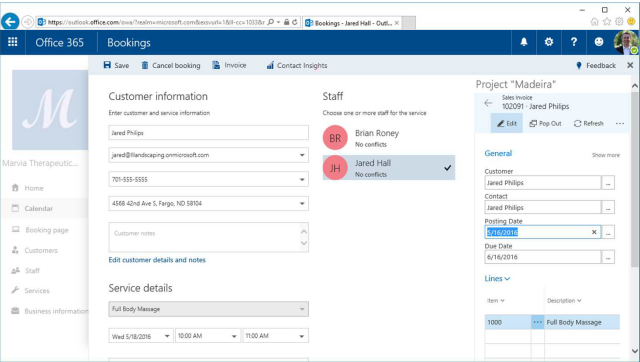Open Business information in sidebar
Screen dimensions: 640x362
[x=49, y=311]
